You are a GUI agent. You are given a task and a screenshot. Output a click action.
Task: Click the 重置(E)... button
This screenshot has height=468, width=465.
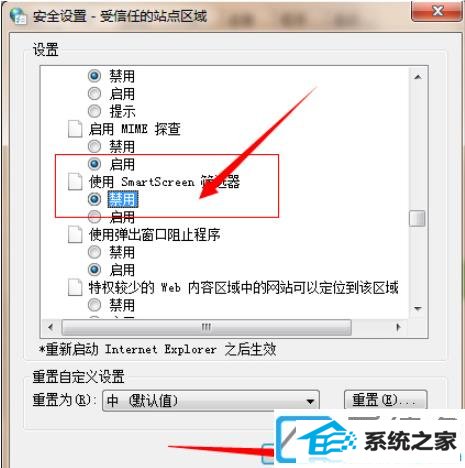point(385,400)
